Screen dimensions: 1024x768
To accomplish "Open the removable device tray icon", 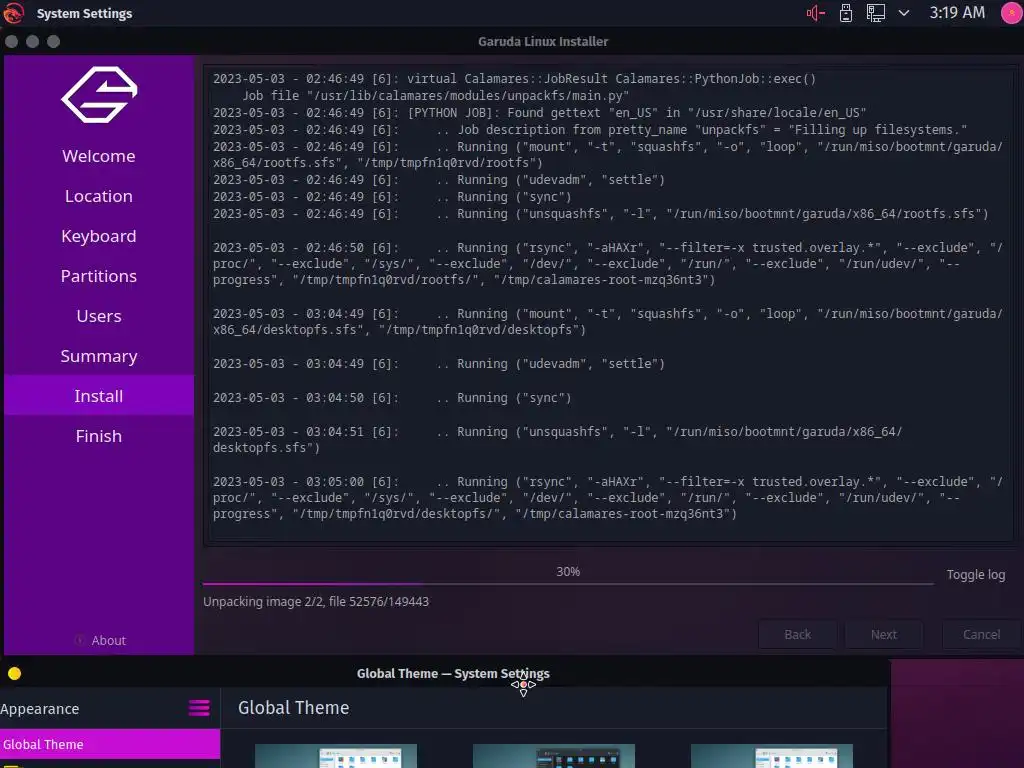I will (846, 13).
